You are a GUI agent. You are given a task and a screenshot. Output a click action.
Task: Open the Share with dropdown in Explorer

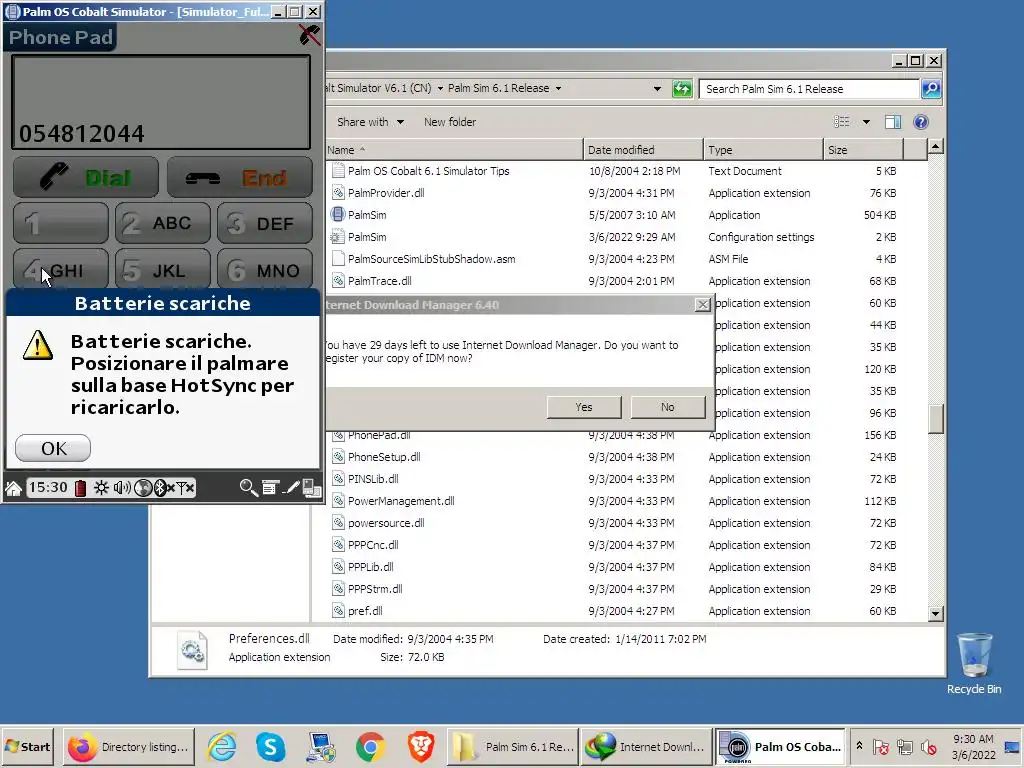point(370,122)
